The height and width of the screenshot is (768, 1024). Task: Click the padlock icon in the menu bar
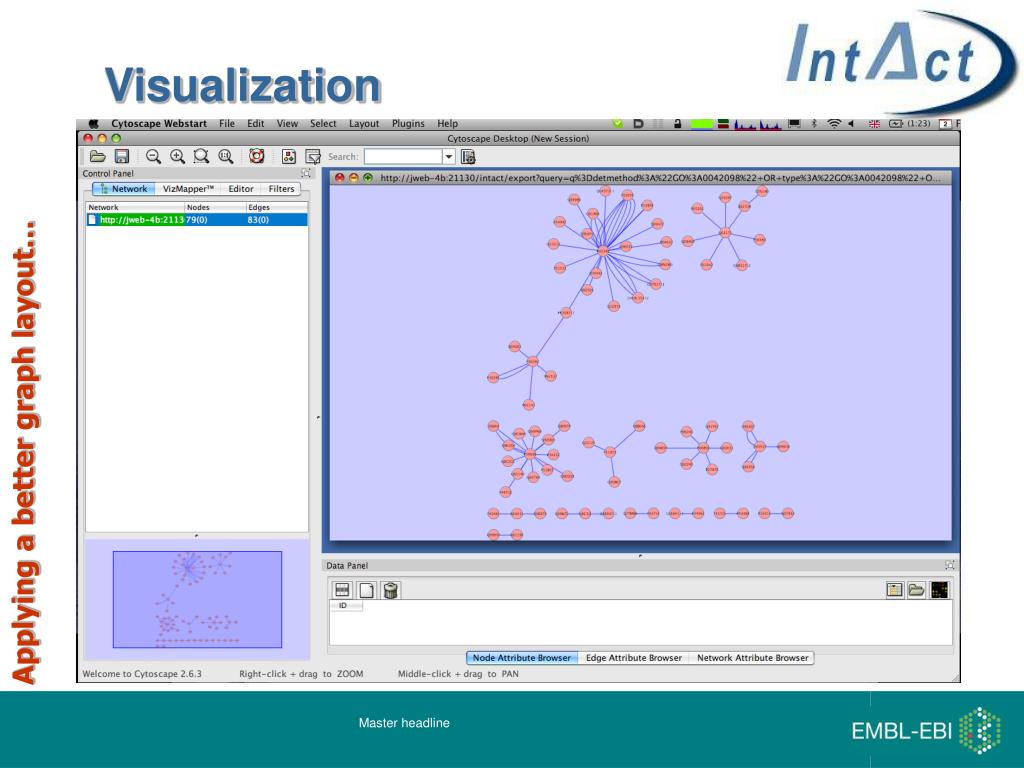(x=678, y=123)
